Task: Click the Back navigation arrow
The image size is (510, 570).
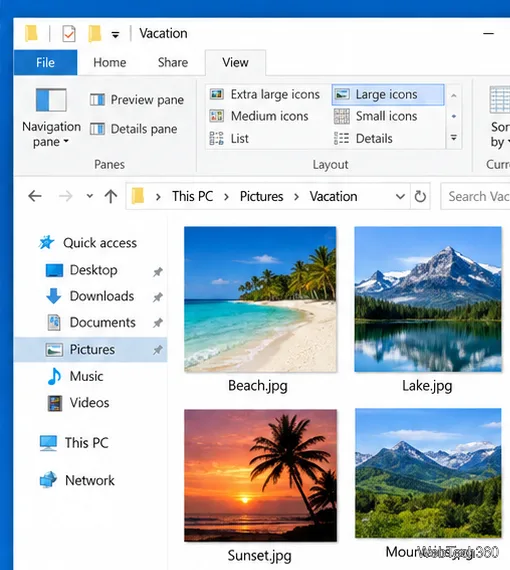Action: 35,196
